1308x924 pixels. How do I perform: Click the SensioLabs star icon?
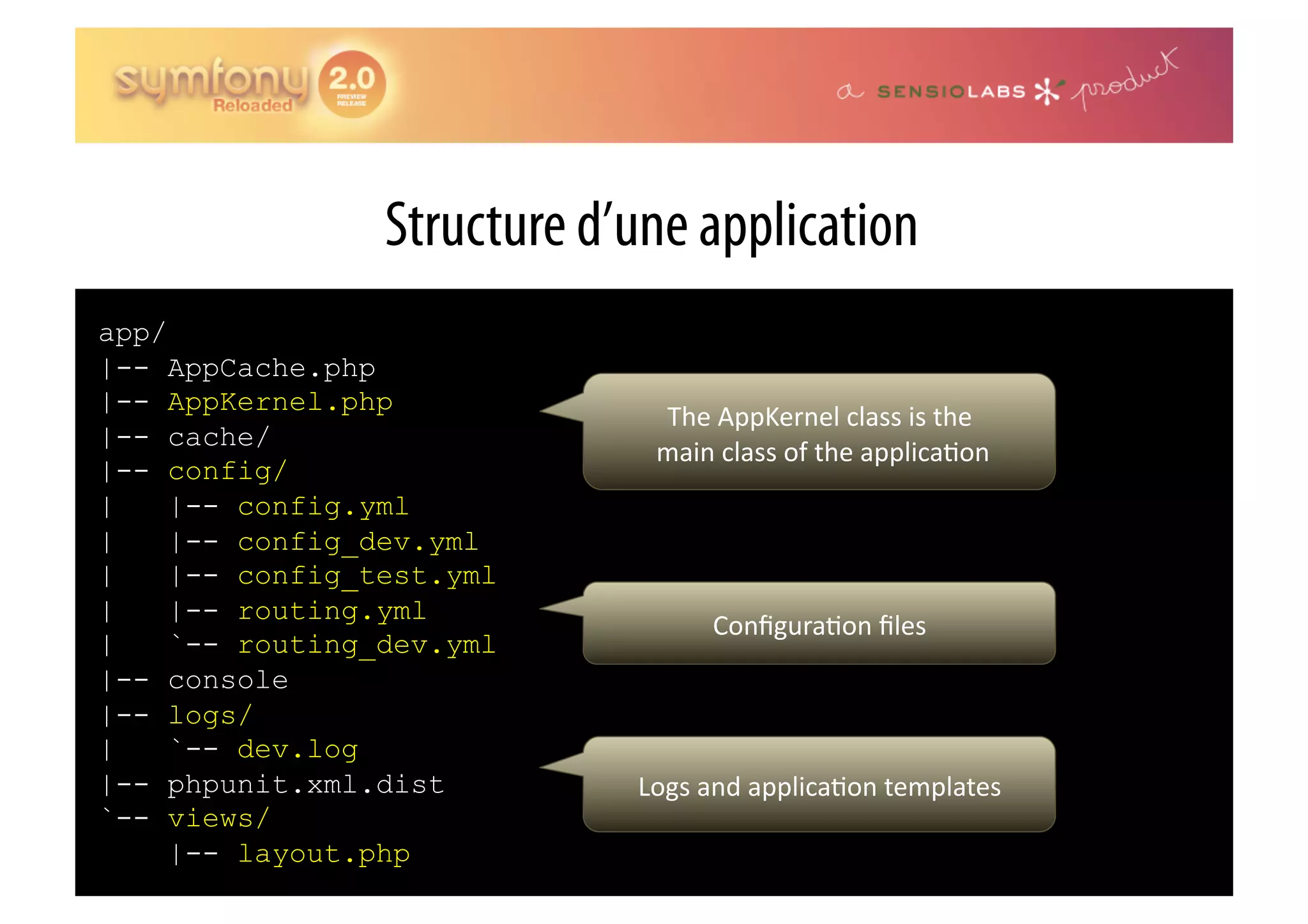(x=1047, y=91)
